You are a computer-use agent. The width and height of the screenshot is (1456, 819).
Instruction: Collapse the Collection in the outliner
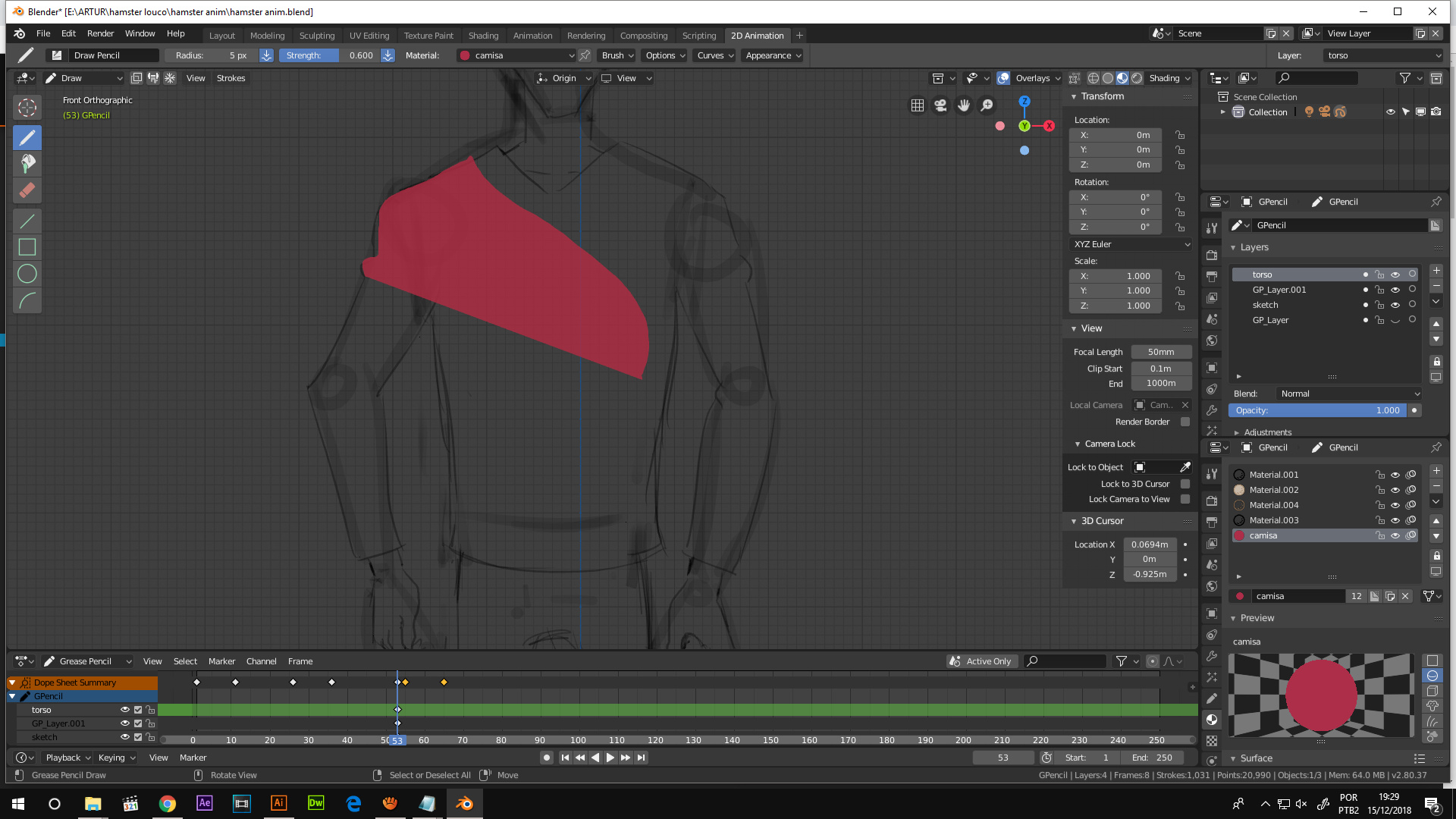click(1222, 111)
